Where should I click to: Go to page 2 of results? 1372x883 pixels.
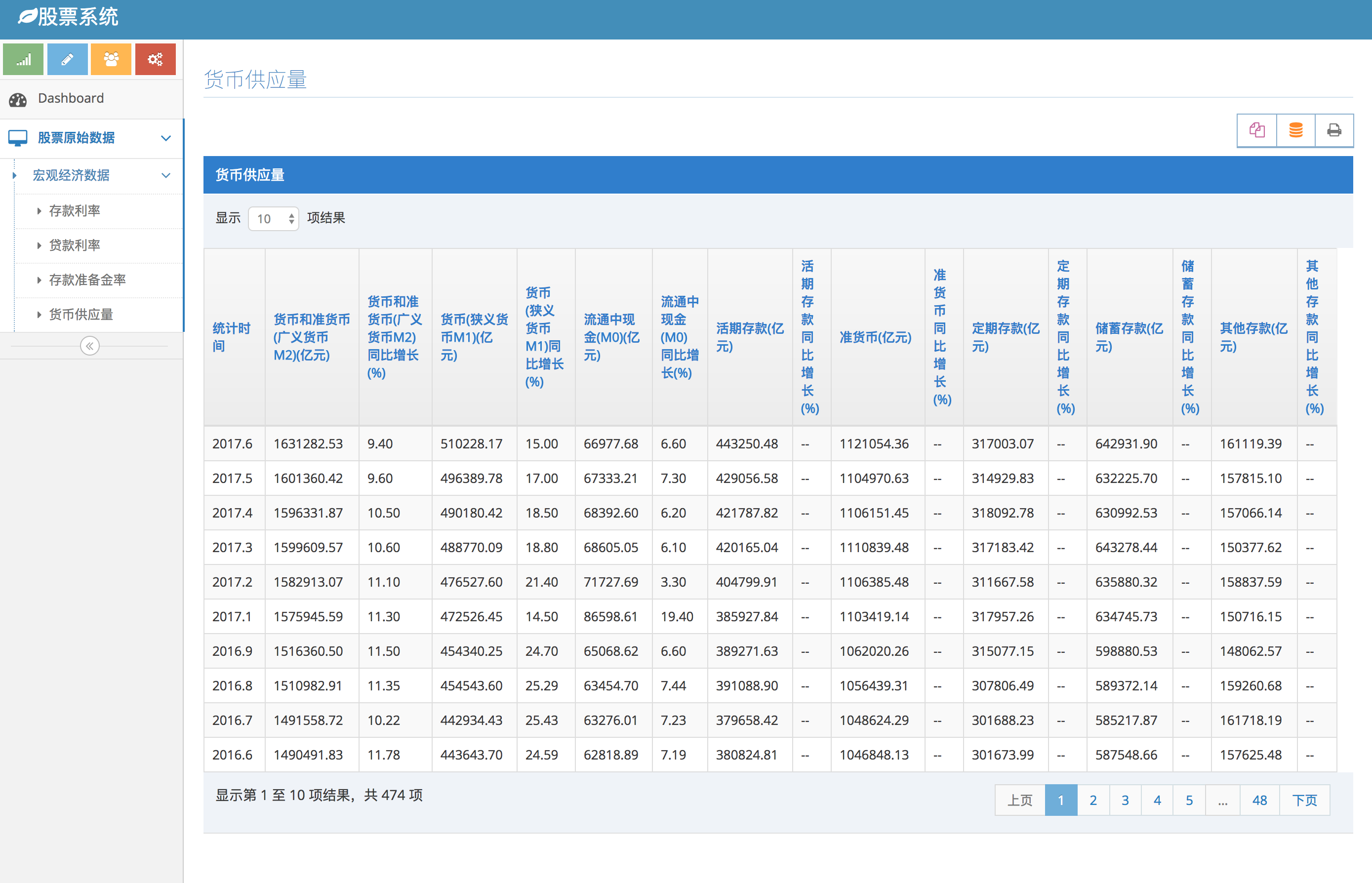coord(1093,800)
